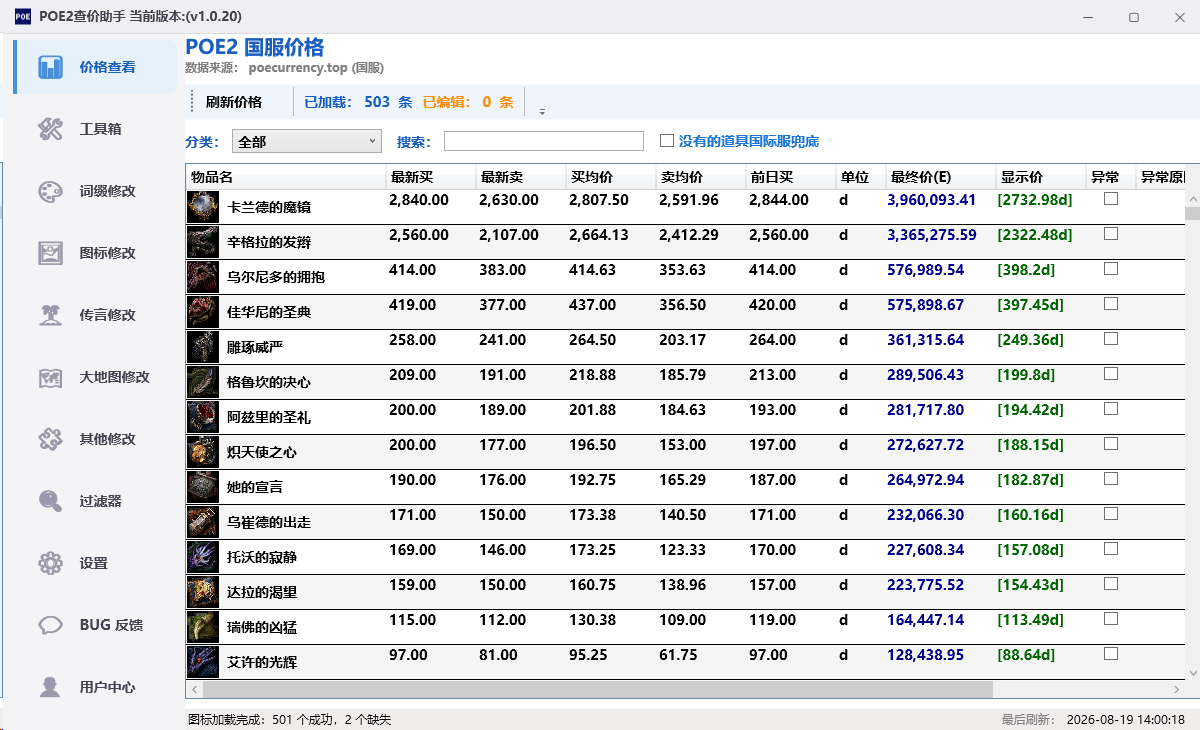Click the 阿兹里的圣礼 item icon

203,417
